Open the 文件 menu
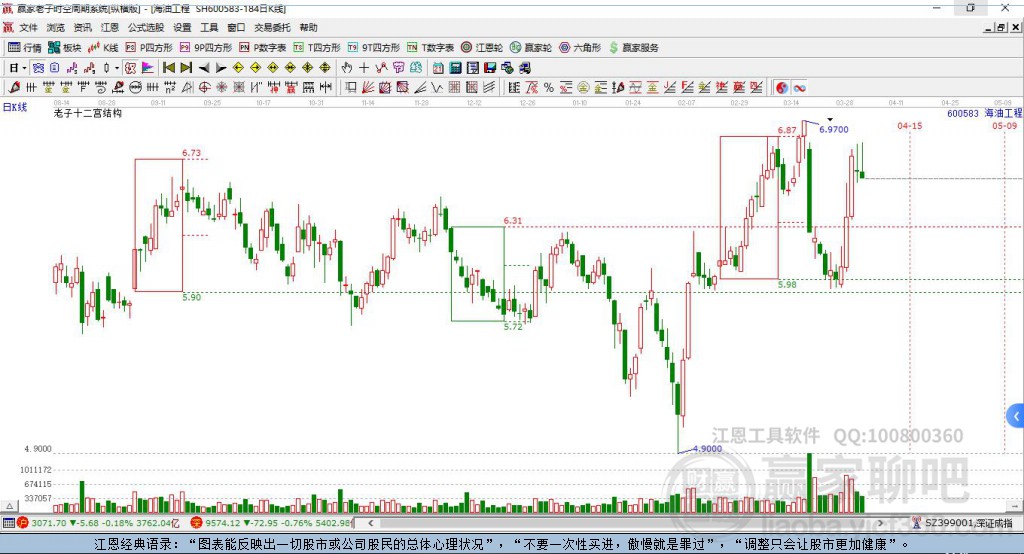Screen dimensions: 1024x554 pos(28,27)
